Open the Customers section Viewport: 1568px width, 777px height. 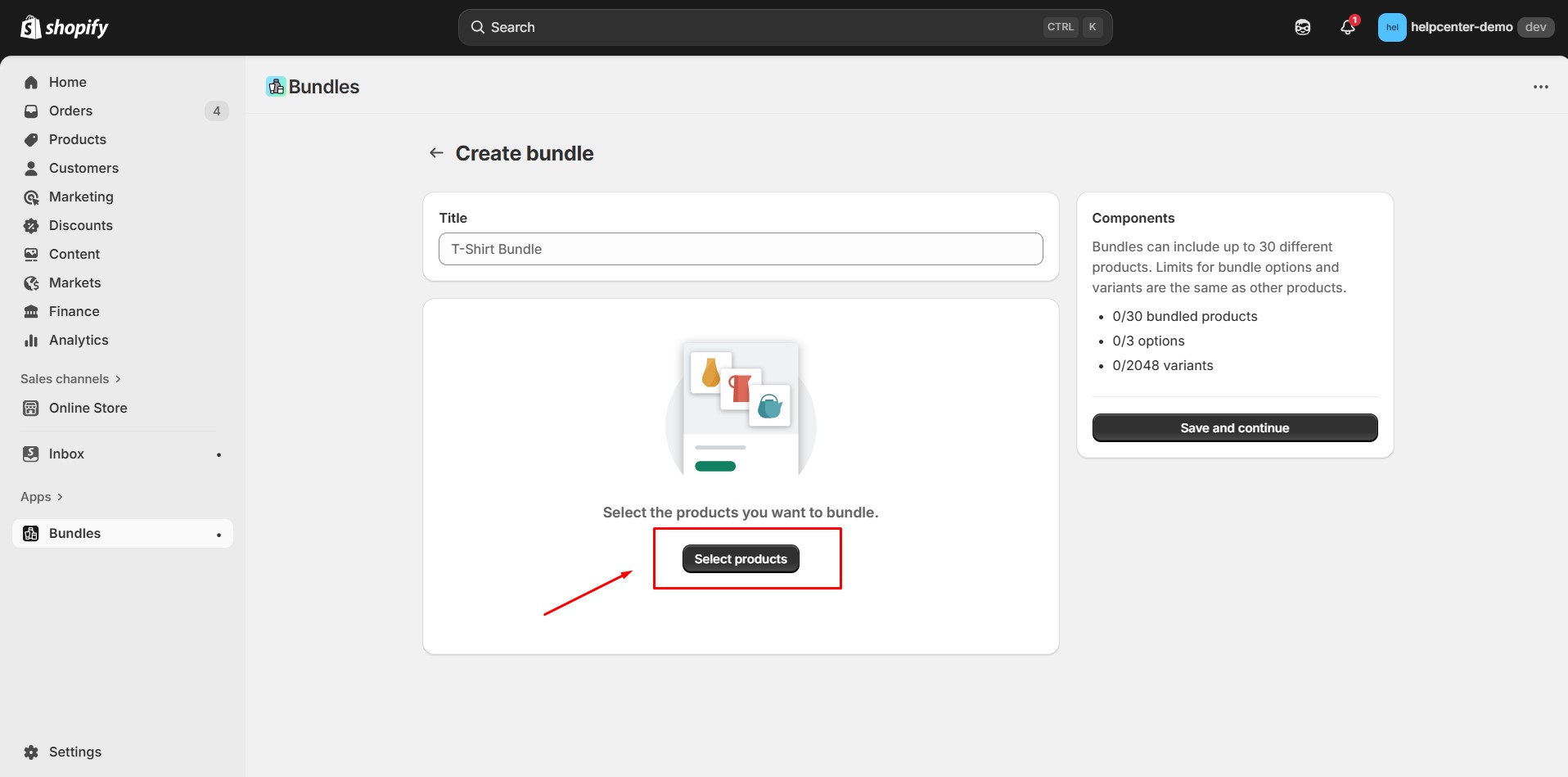(x=83, y=168)
